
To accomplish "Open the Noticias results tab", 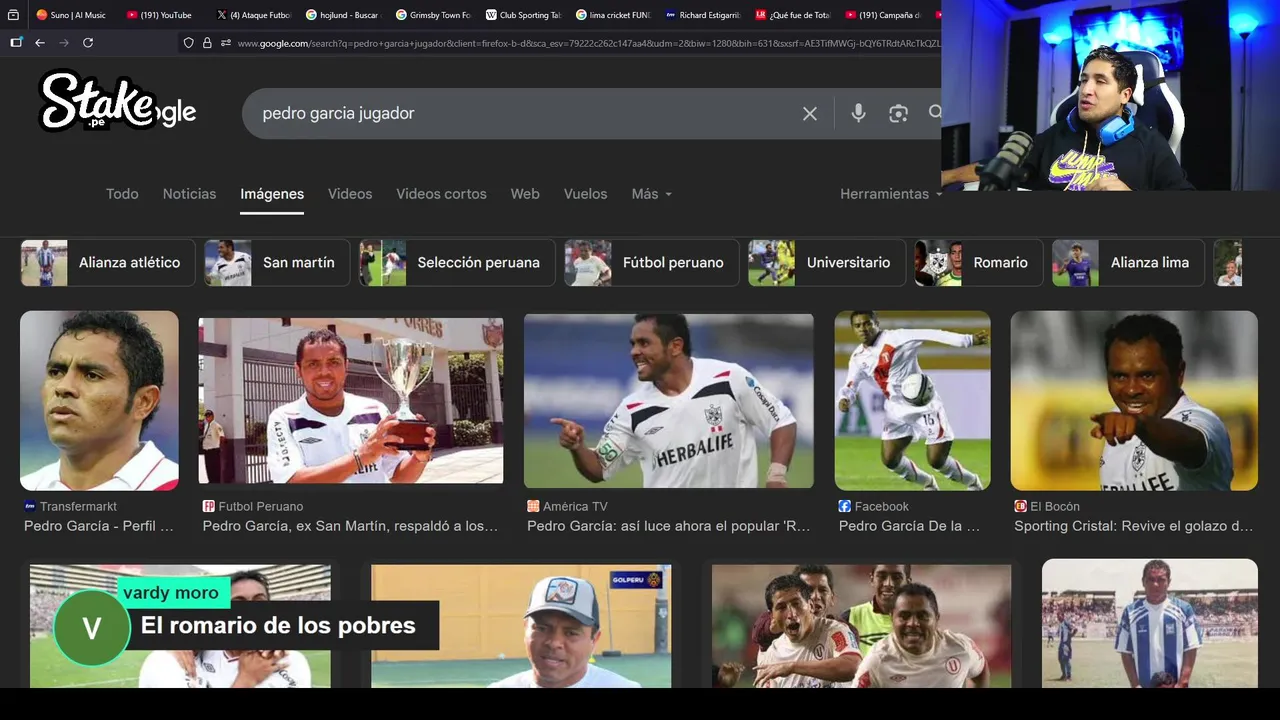I will tap(189, 194).
